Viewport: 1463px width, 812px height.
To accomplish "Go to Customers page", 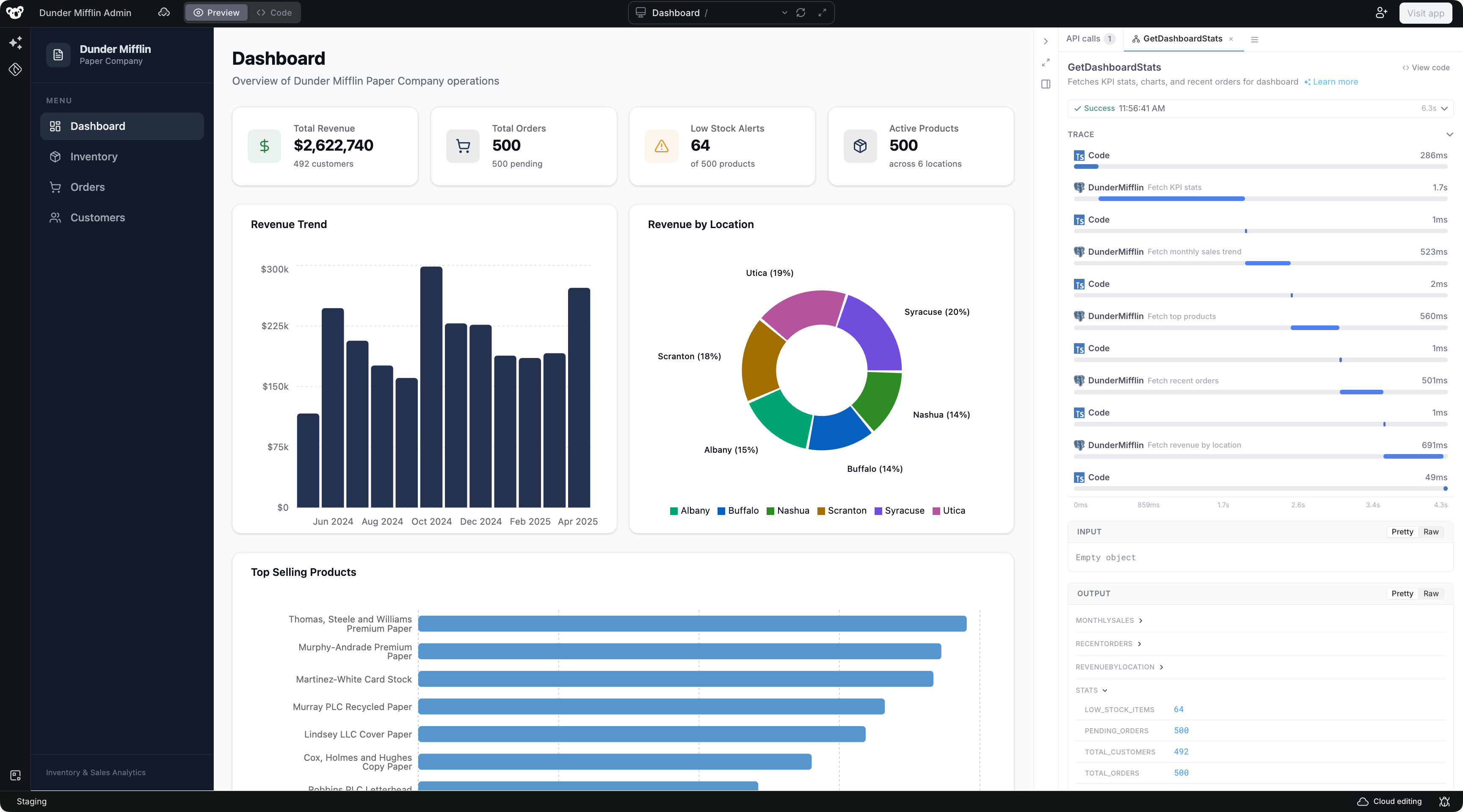I will 122,217.
